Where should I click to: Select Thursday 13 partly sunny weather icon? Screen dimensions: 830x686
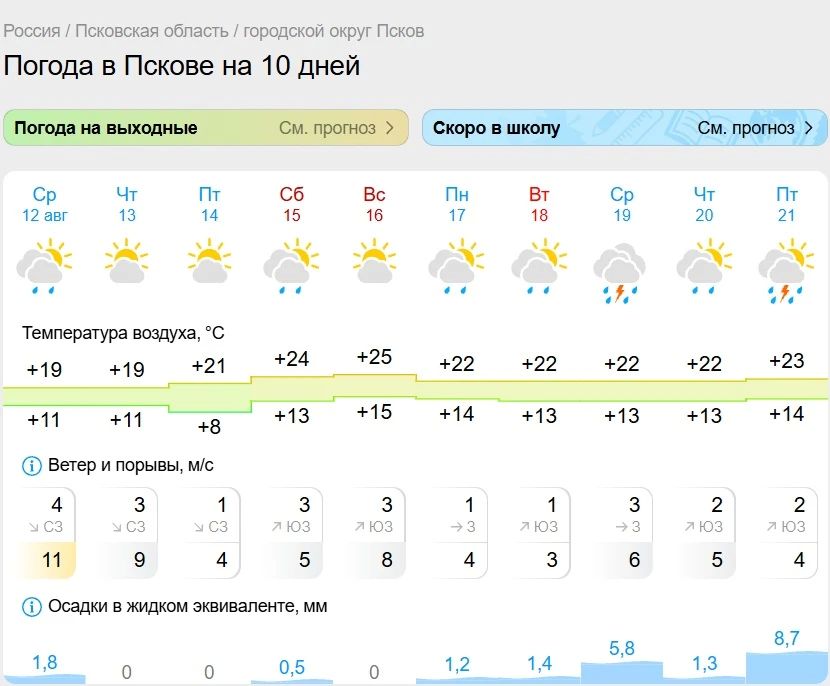click(127, 260)
